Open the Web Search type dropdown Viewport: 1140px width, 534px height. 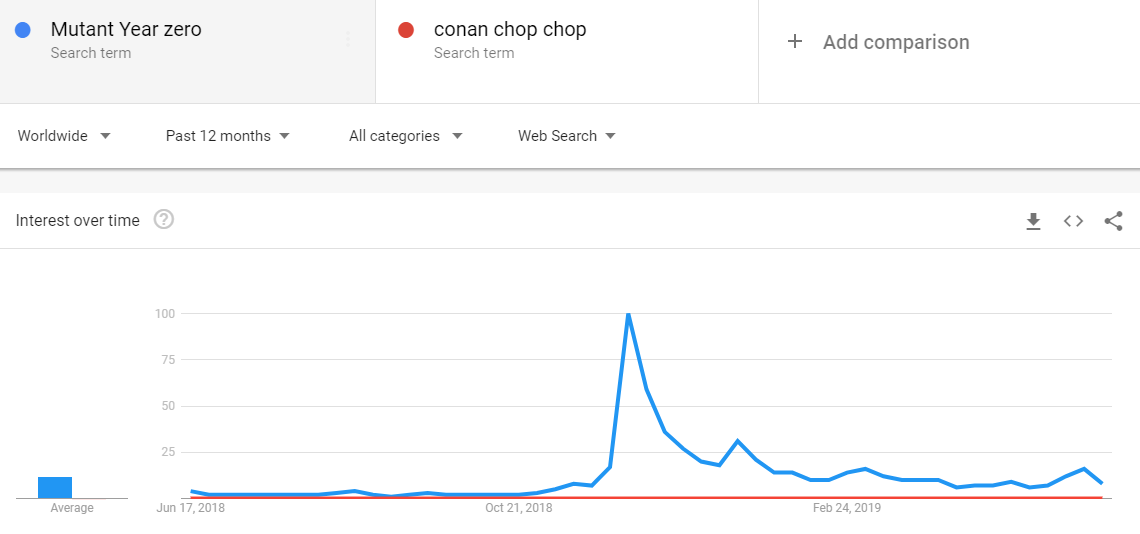pyautogui.click(x=566, y=136)
